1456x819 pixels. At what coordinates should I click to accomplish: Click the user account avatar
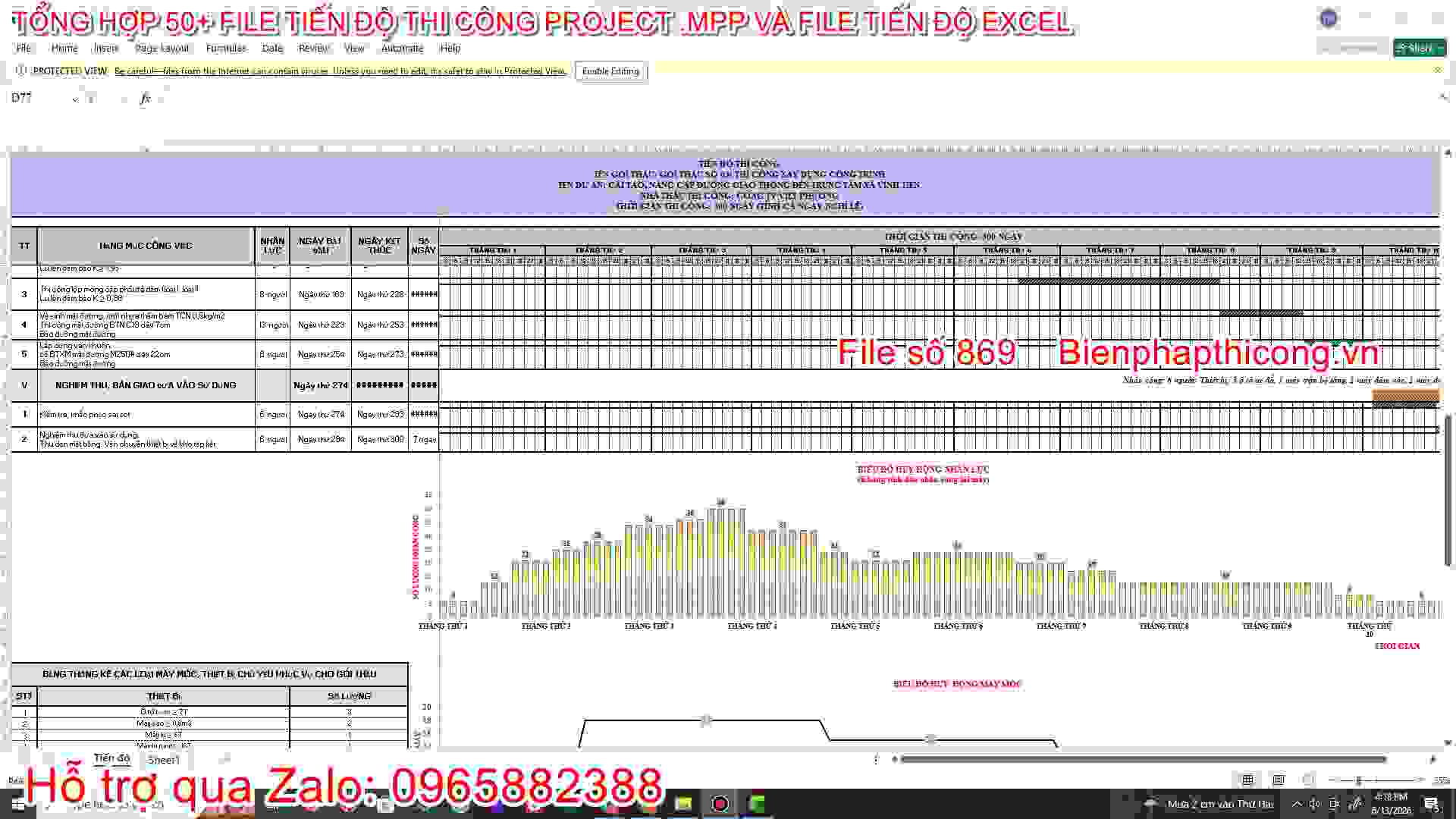click(x=1328, y=19)
